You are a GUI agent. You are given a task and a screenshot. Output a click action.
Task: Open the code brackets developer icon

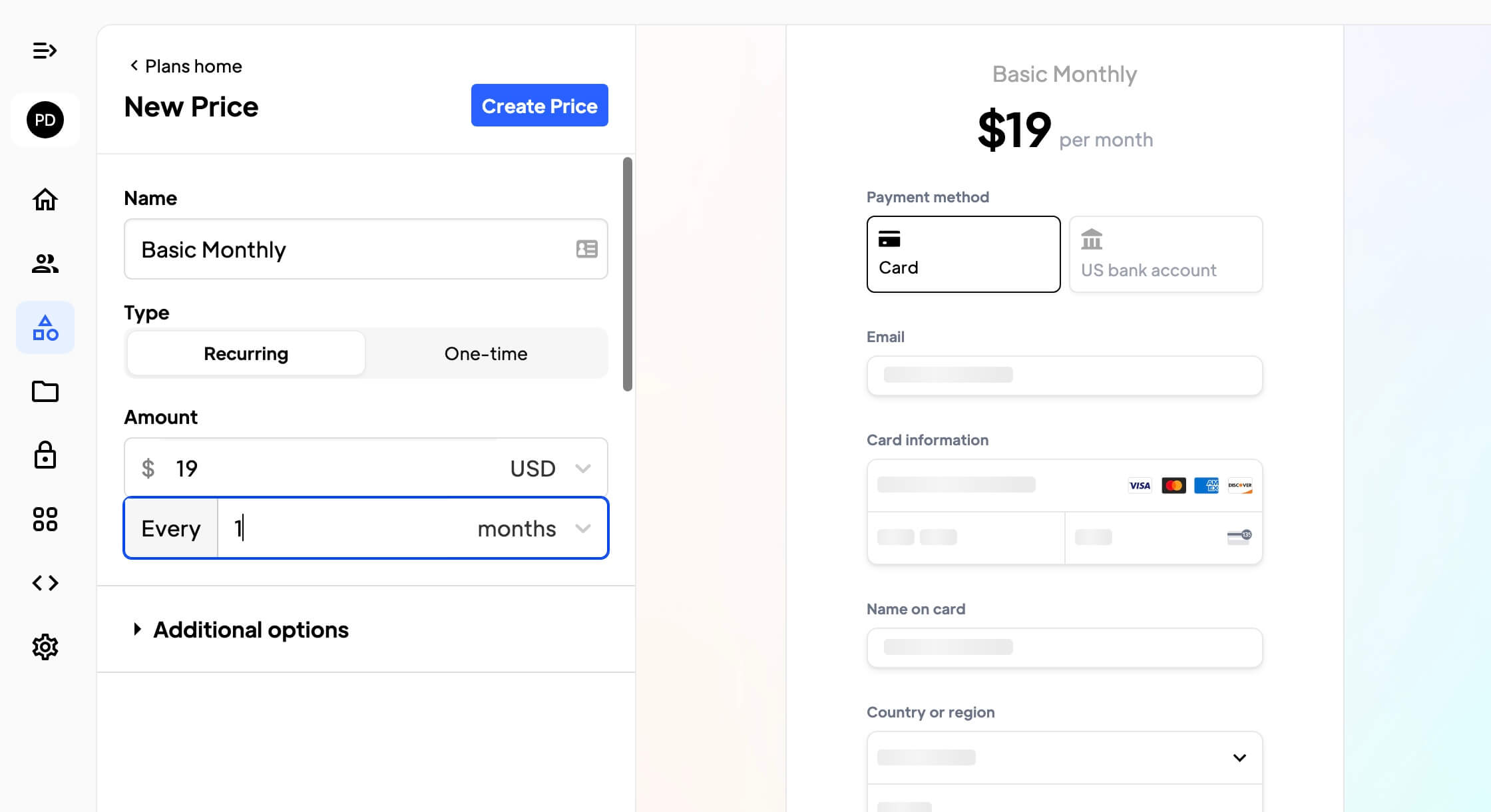(45, 583)
